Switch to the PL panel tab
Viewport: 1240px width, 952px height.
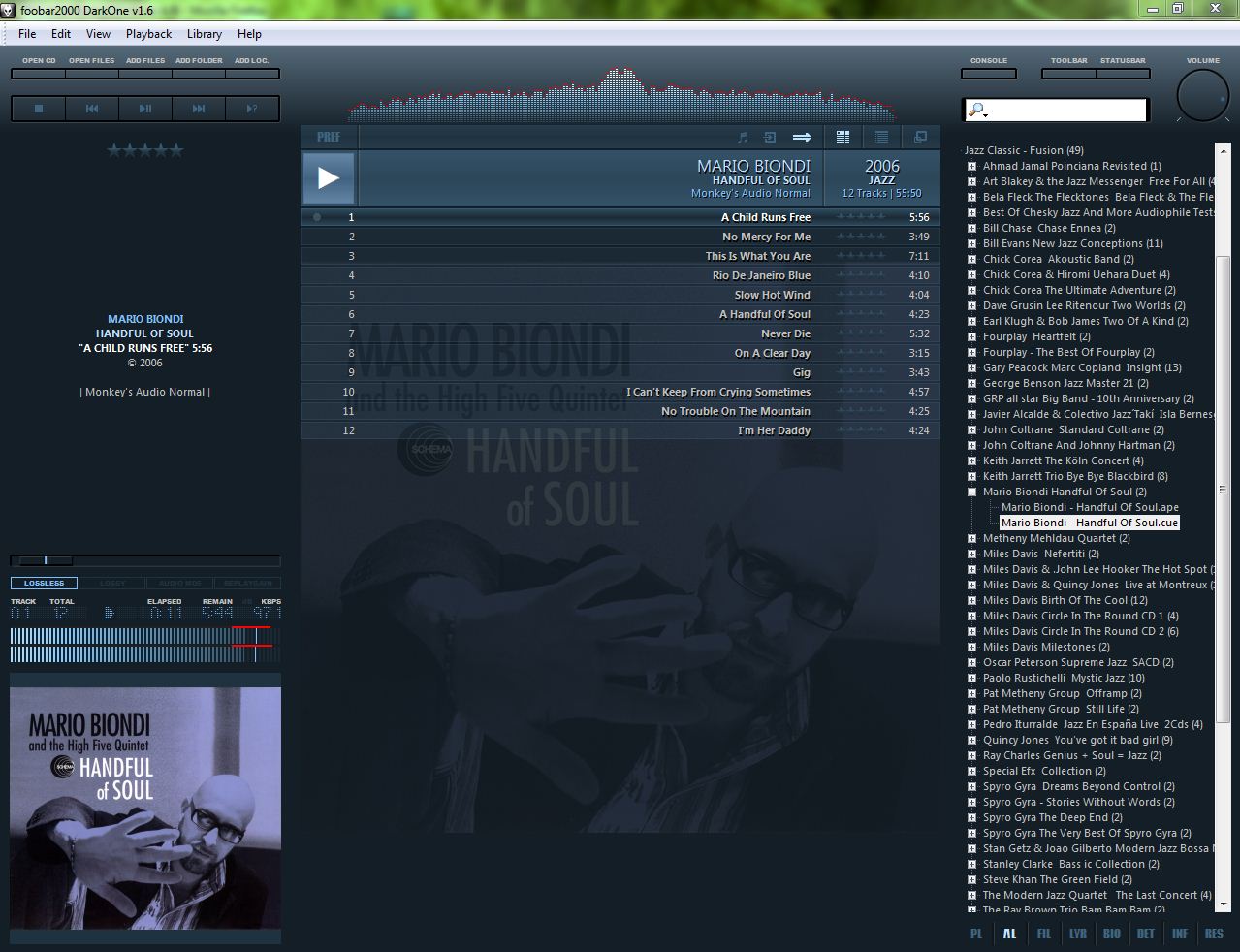click(x=976, y=934)
